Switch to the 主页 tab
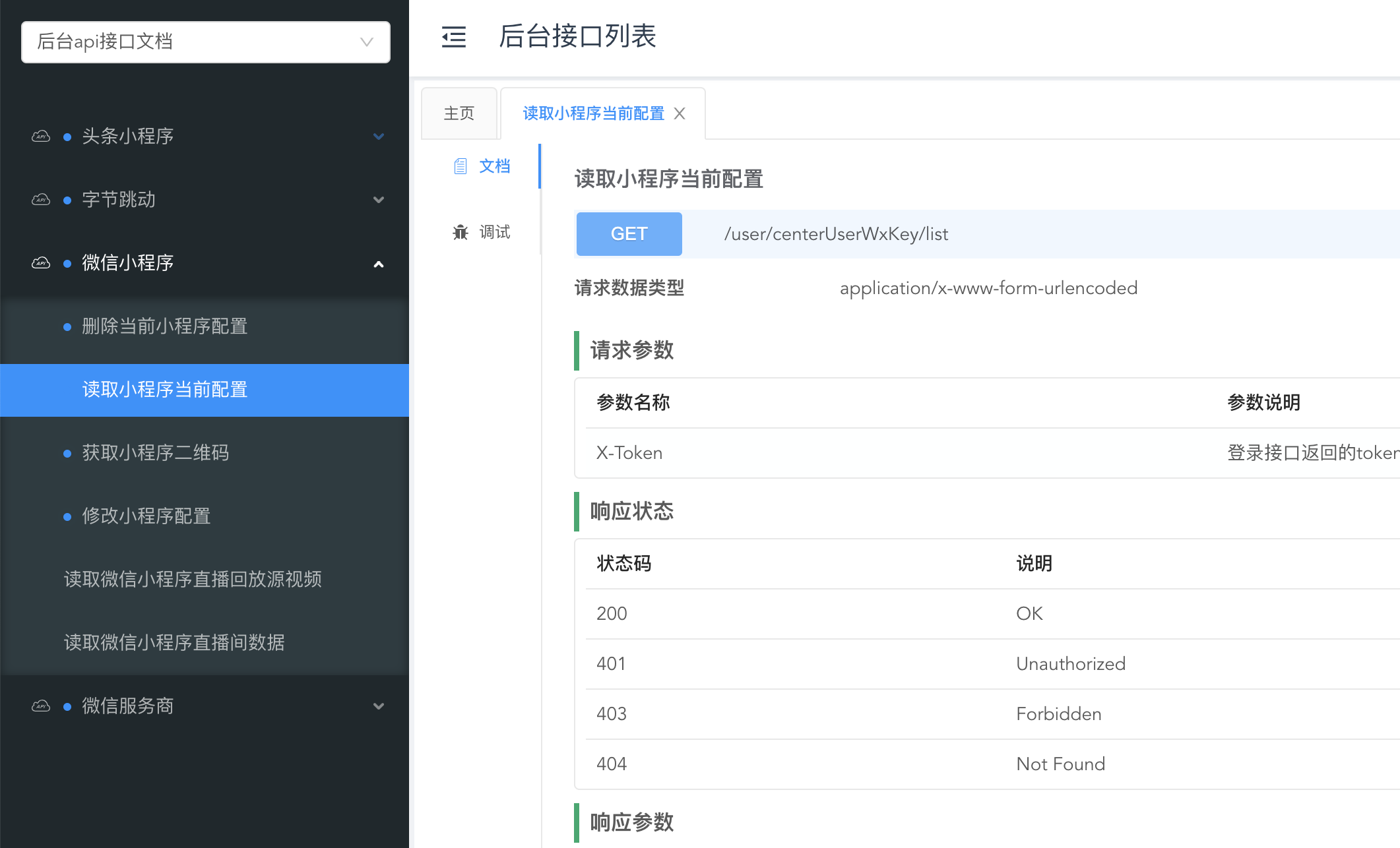The height and width of the screenshot is (848, 1400). pos(459,113)
